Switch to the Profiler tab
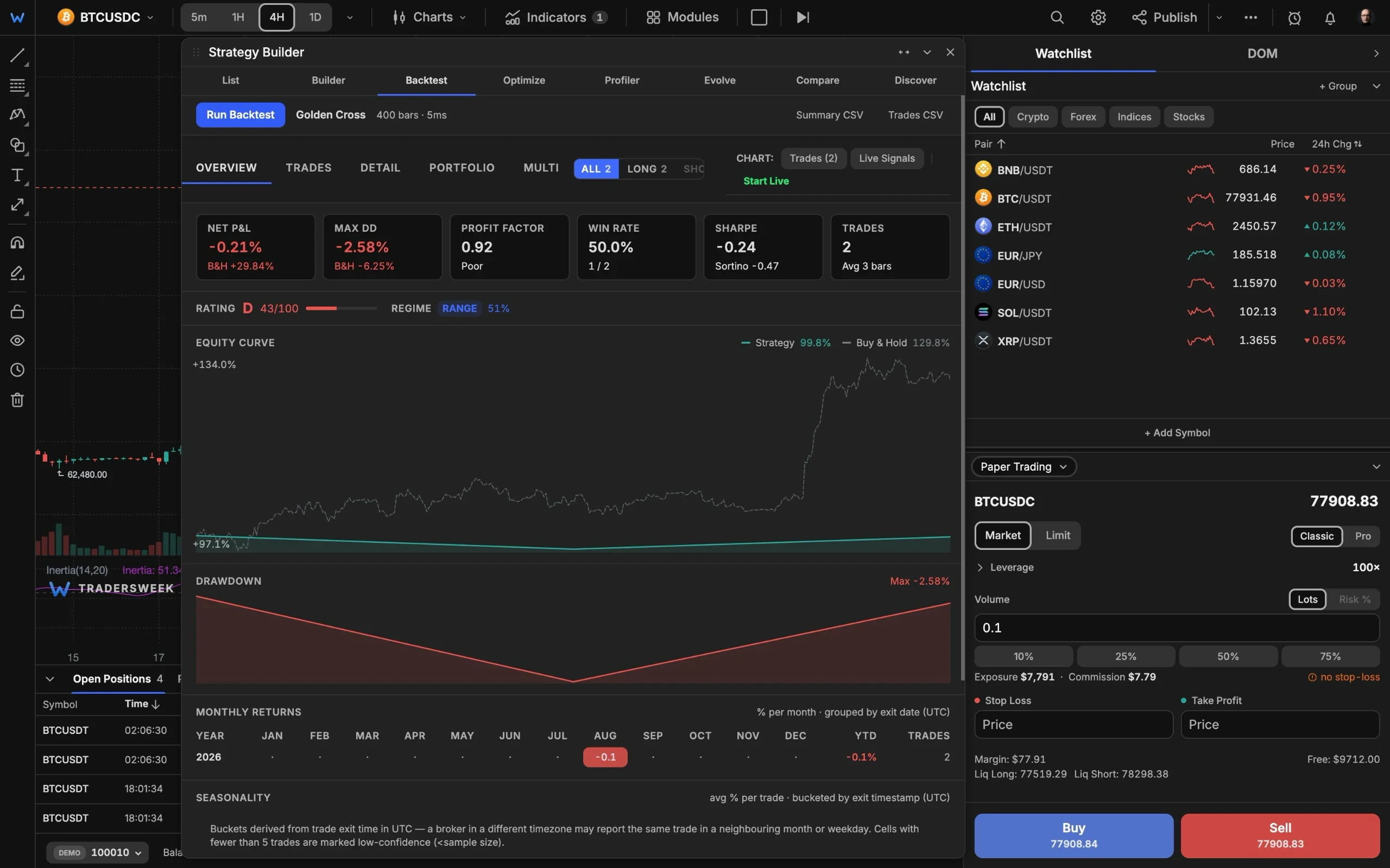The image size is (1390, 868). pyautogui.click(x=622, y=80)
